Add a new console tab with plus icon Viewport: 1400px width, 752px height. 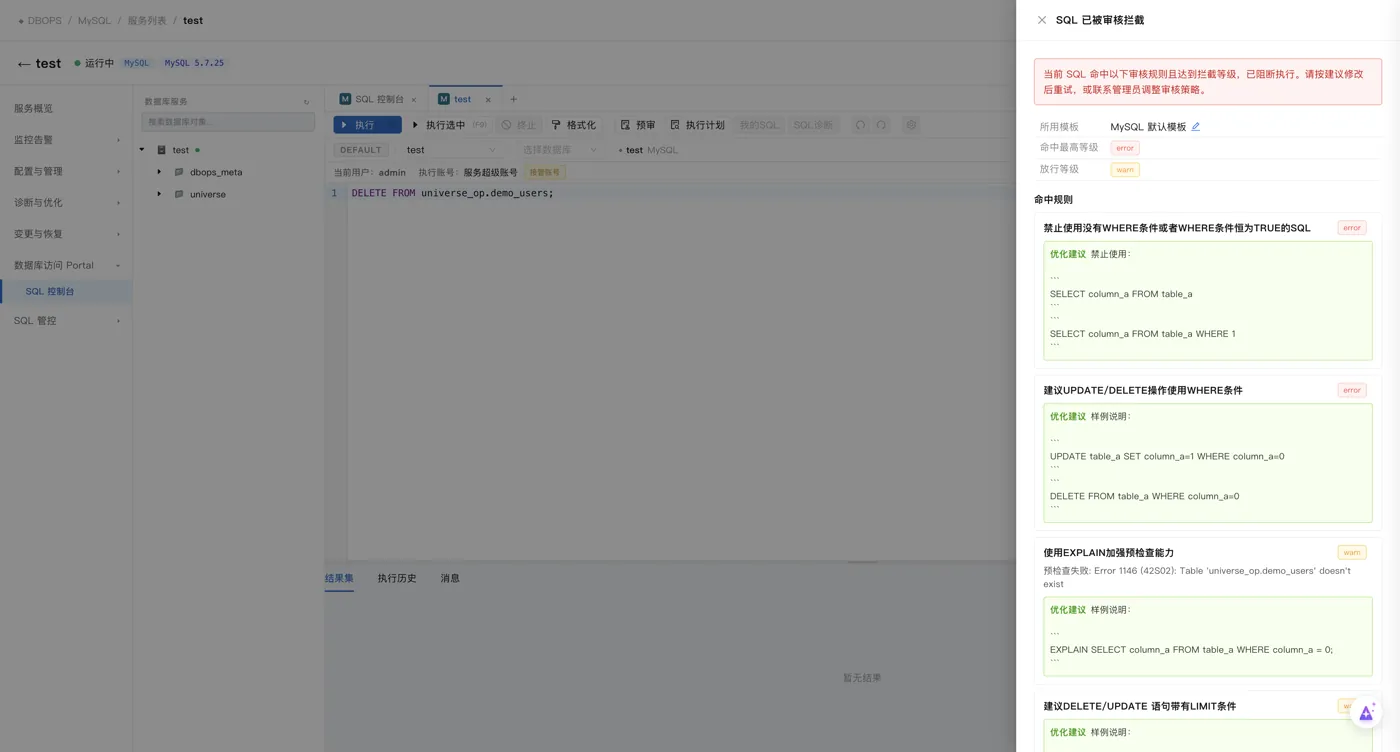coord(514,99)
